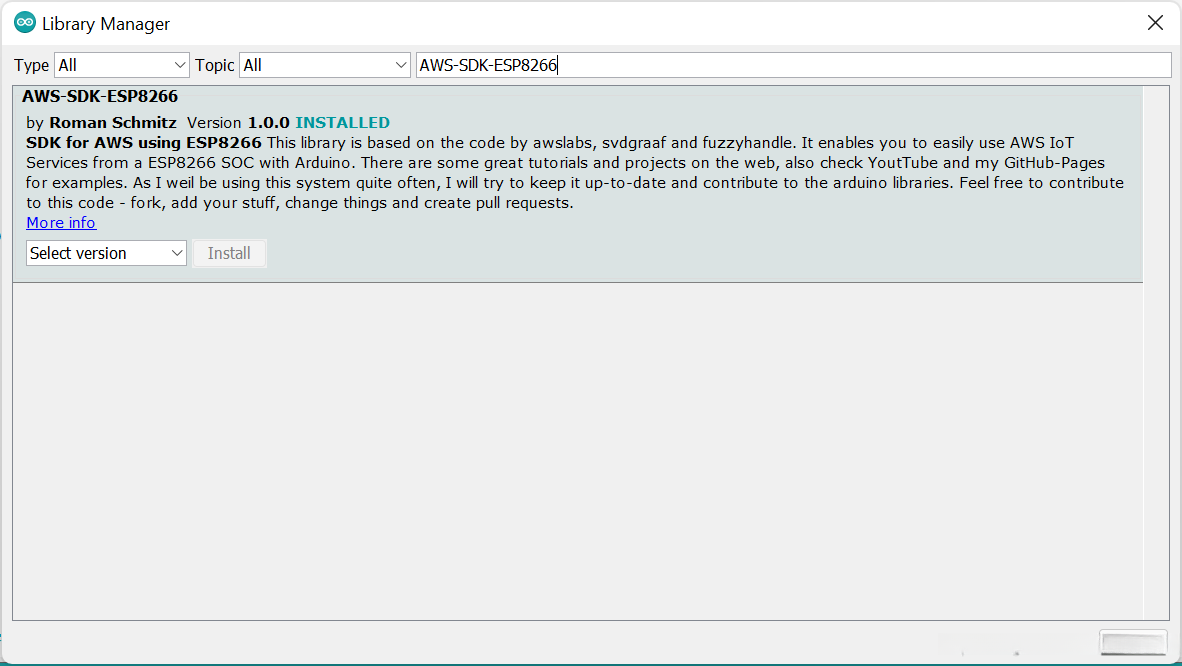The height and width of the screenshot is (666, 1182).
Task: Click the INSTALLED status label
Action: click(343, 122)
